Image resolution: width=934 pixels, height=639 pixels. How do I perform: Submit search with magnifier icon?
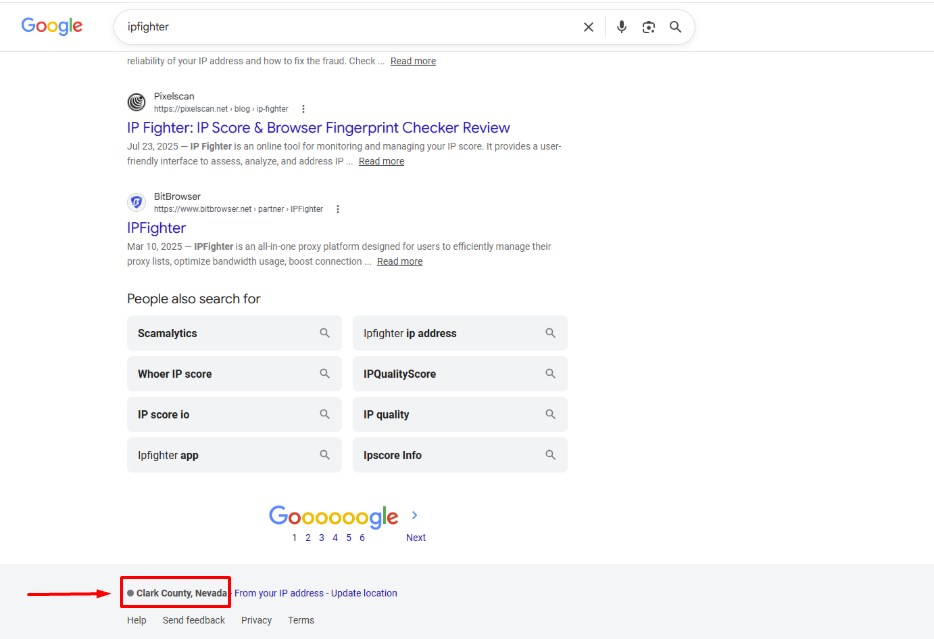coord(675,27)
